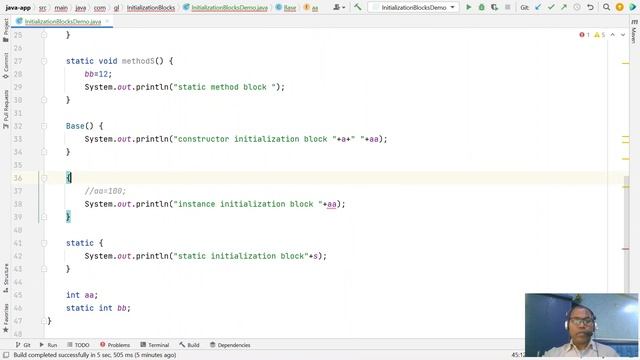640x360 pixels.
Task: Go to previous highlighted error arrow
Action: tap(613, 35)
